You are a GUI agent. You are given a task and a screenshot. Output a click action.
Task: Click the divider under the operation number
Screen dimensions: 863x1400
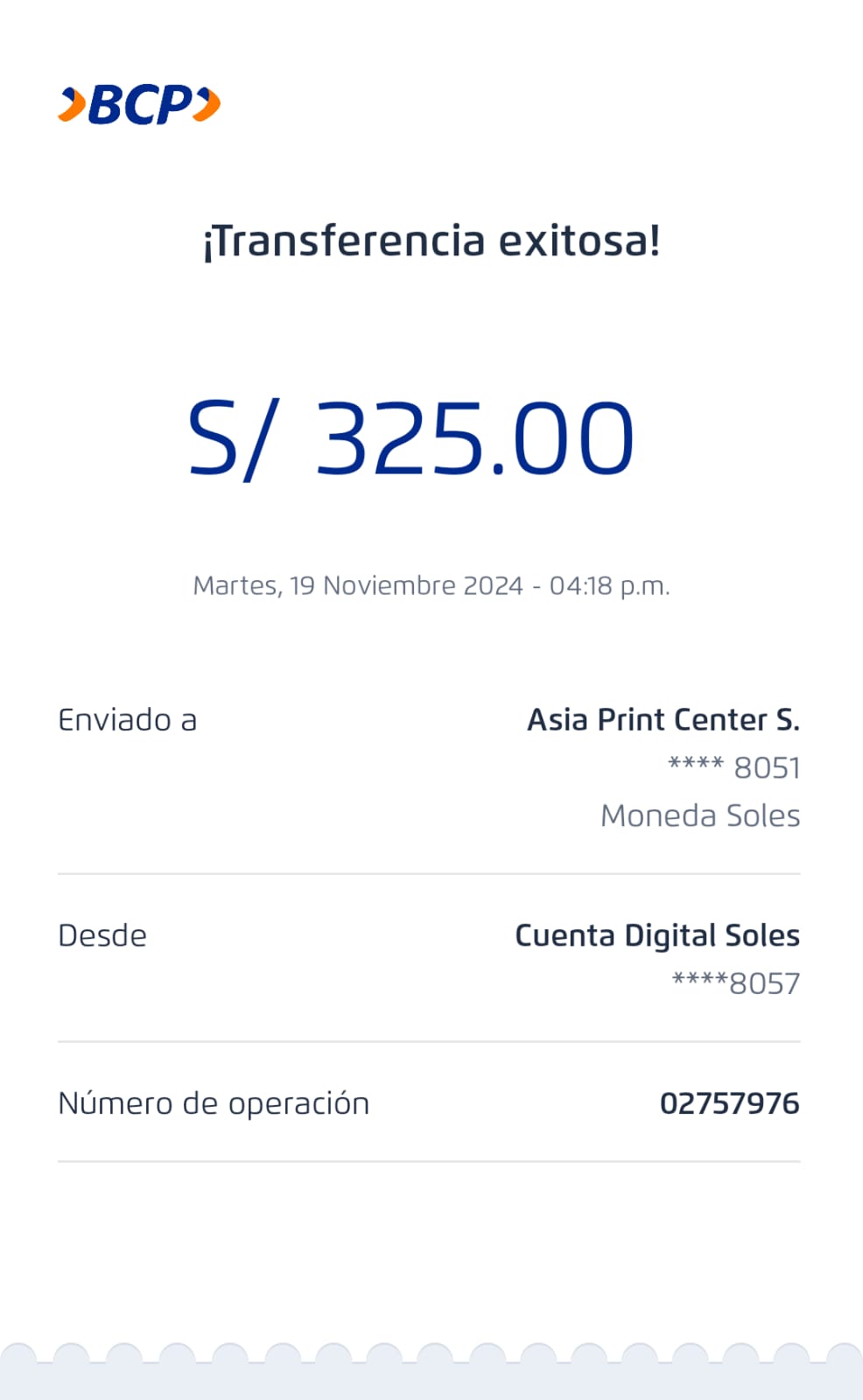(429, 1161)
